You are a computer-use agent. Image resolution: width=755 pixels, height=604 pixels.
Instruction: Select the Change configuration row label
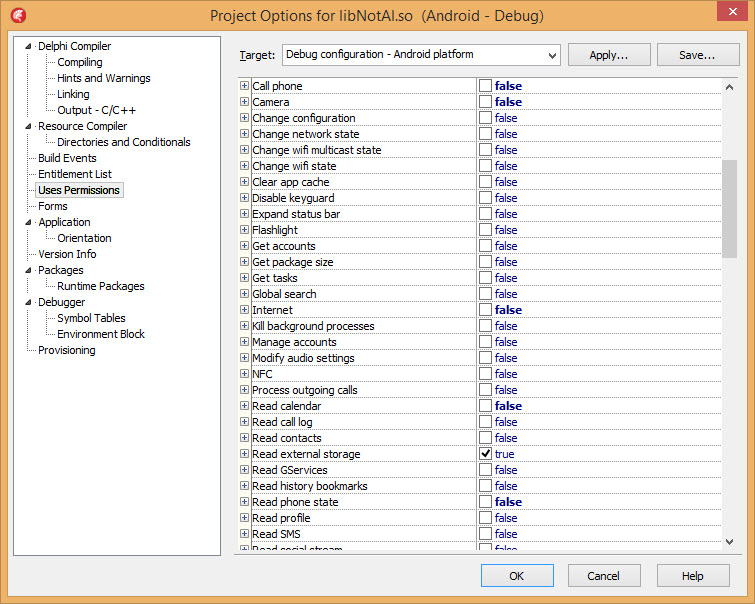[x=304, y=118]
